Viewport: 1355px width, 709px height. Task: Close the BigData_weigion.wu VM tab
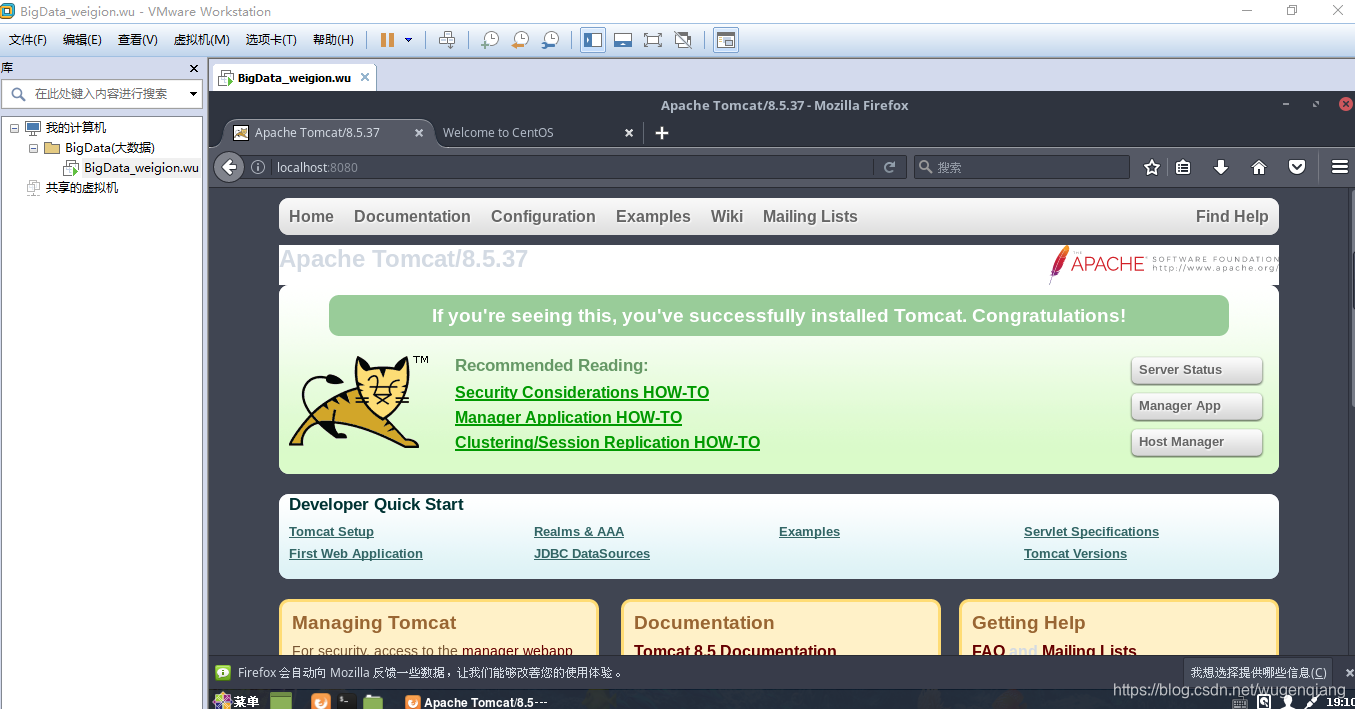(365, 77)
